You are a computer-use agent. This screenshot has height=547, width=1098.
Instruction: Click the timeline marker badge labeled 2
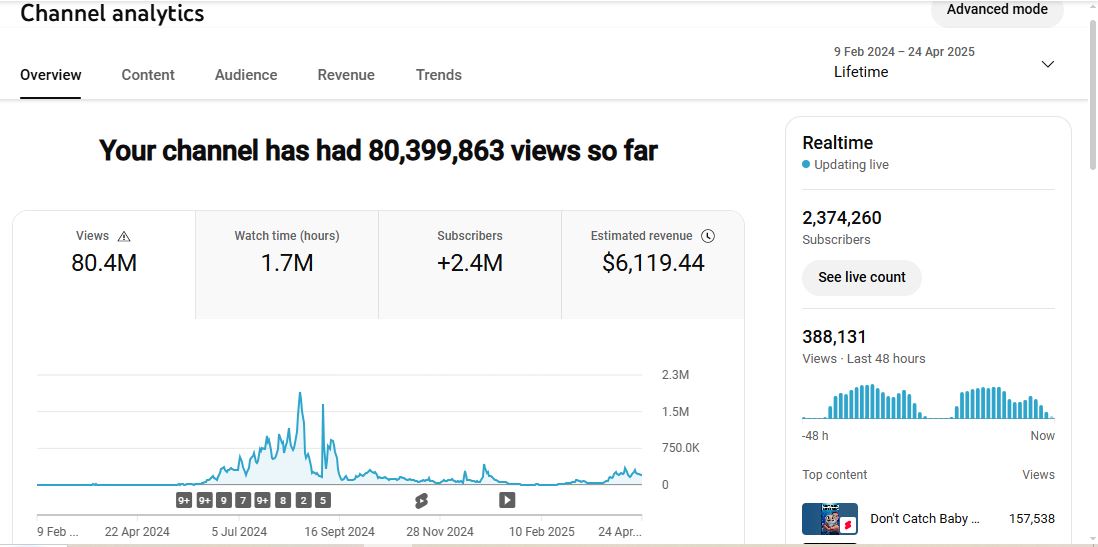[303, 500]
